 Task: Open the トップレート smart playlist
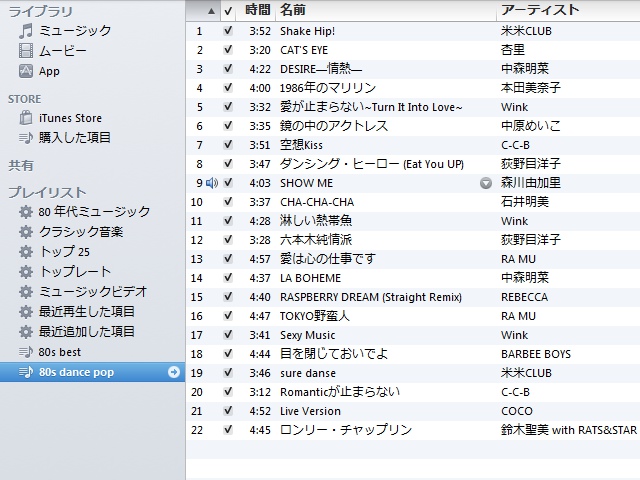(x=75, y=272)
